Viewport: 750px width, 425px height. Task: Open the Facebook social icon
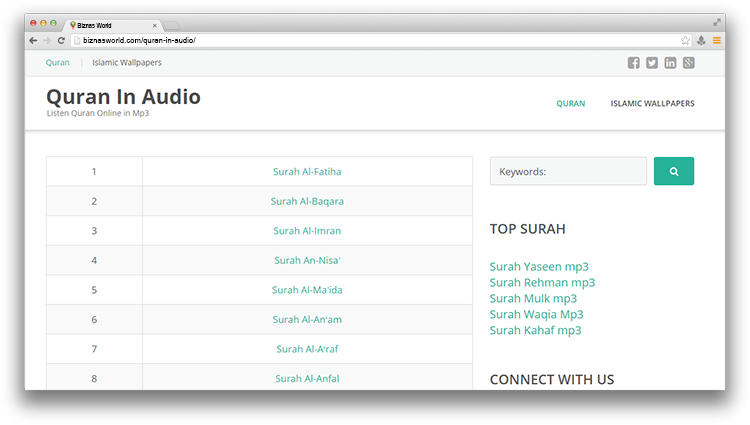point(634,63)
